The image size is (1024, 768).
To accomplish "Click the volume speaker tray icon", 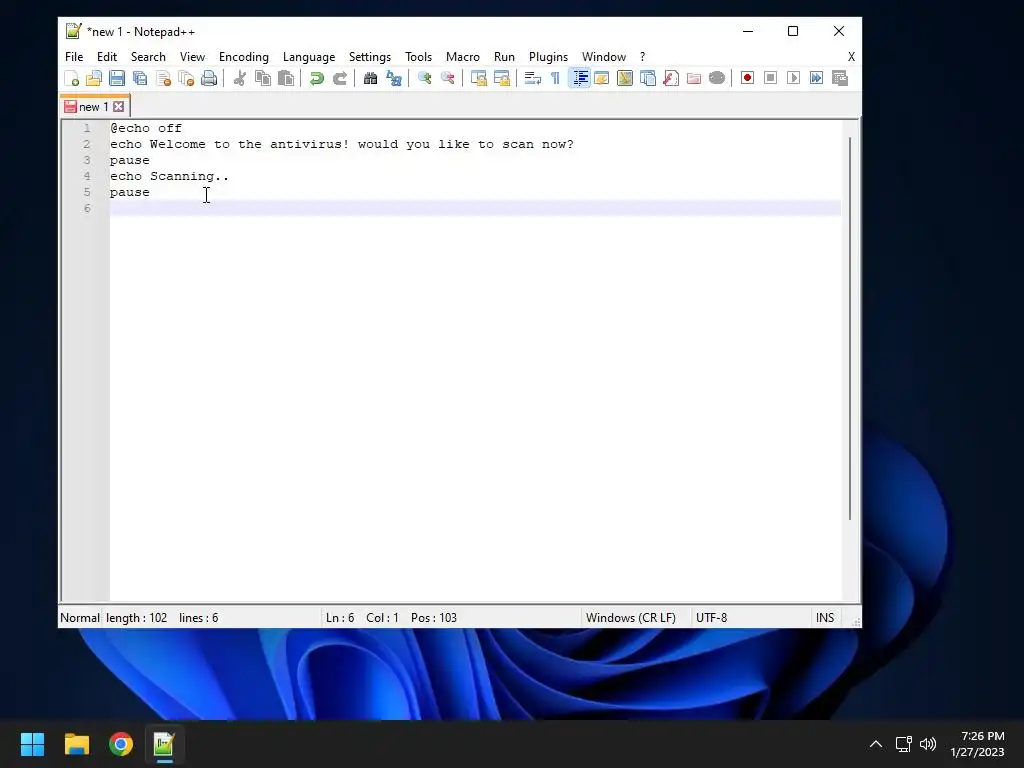I will coord(927,744).
